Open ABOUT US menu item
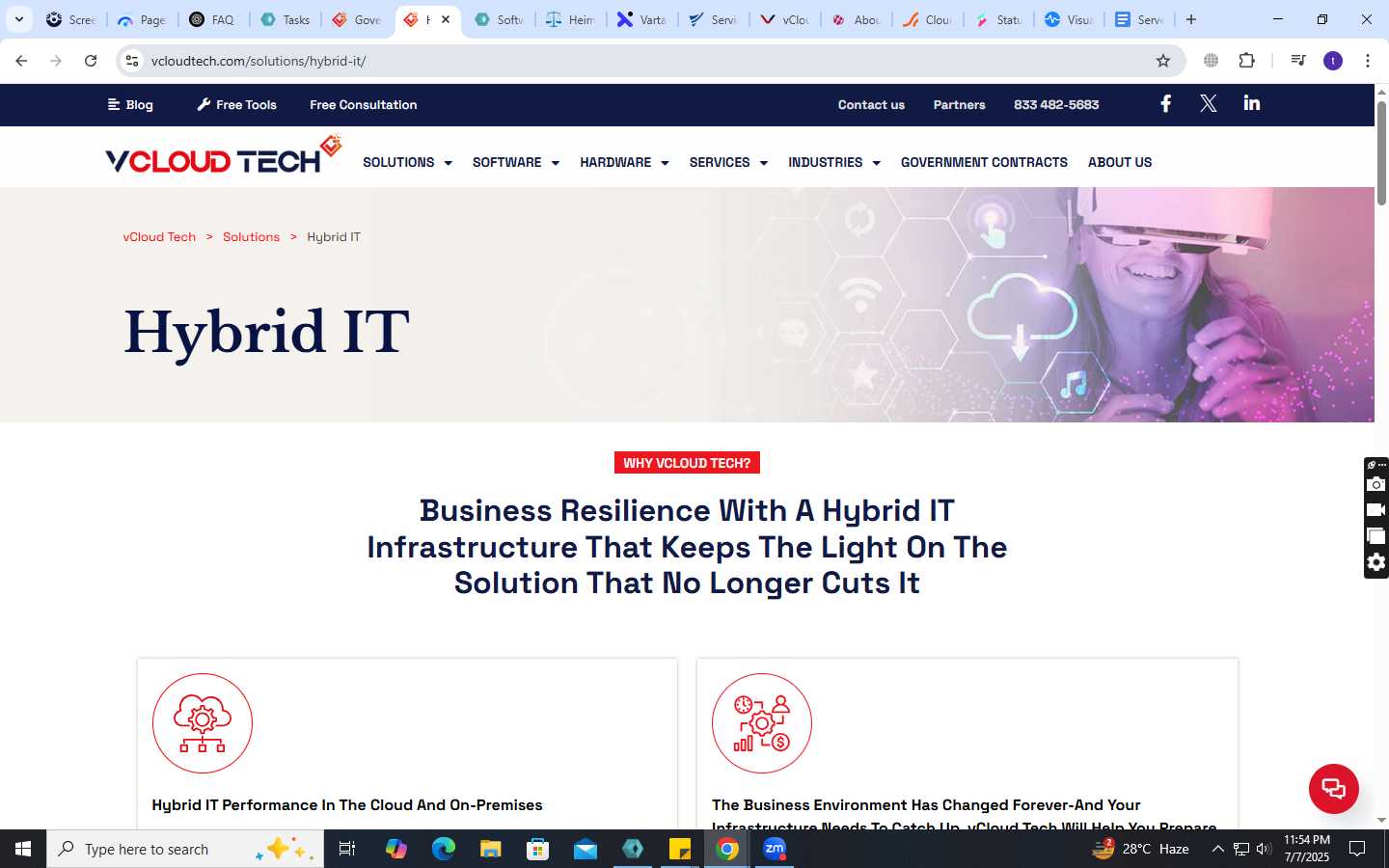 coord(1120,162)
